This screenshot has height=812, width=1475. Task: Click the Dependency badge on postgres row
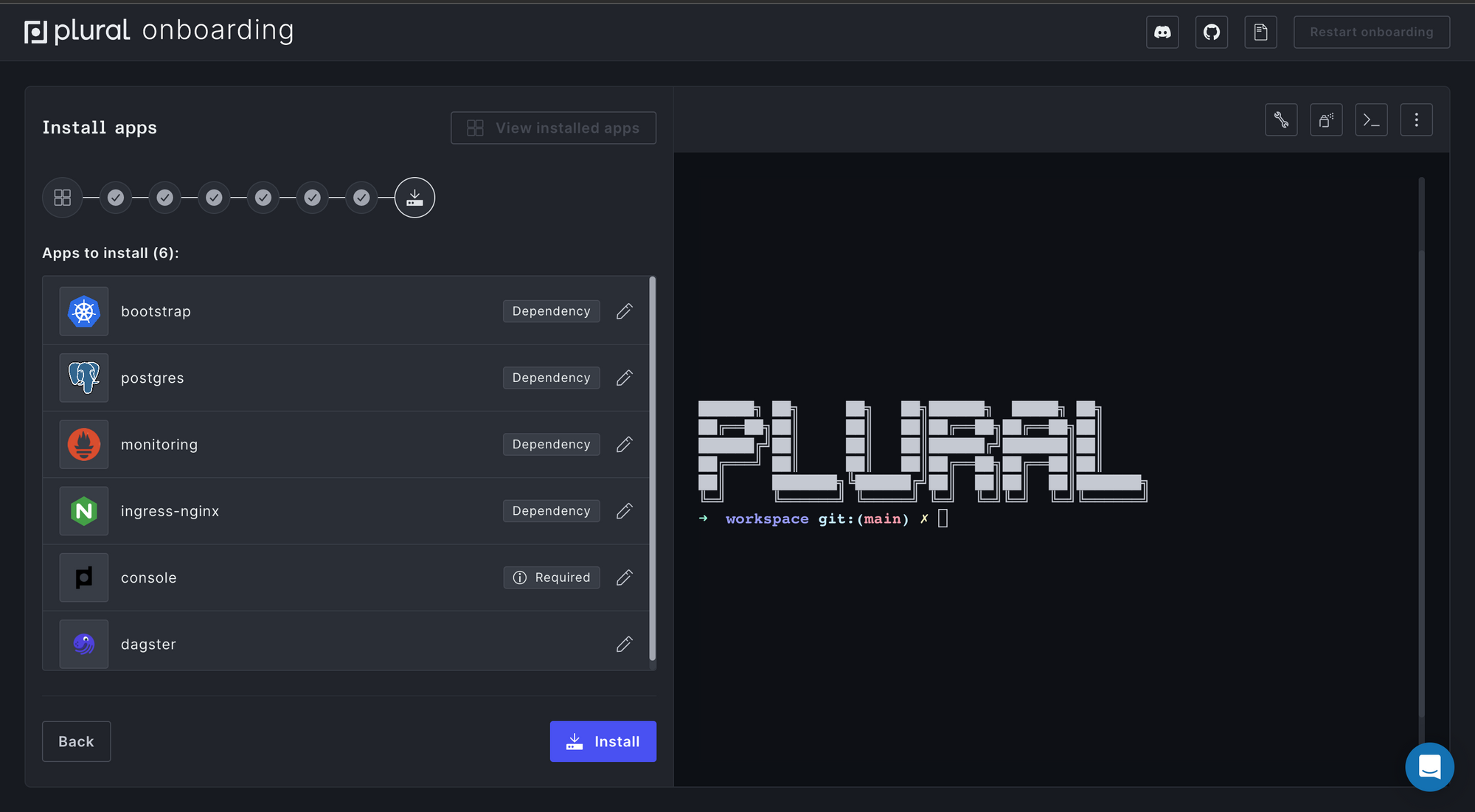[552, 378]
